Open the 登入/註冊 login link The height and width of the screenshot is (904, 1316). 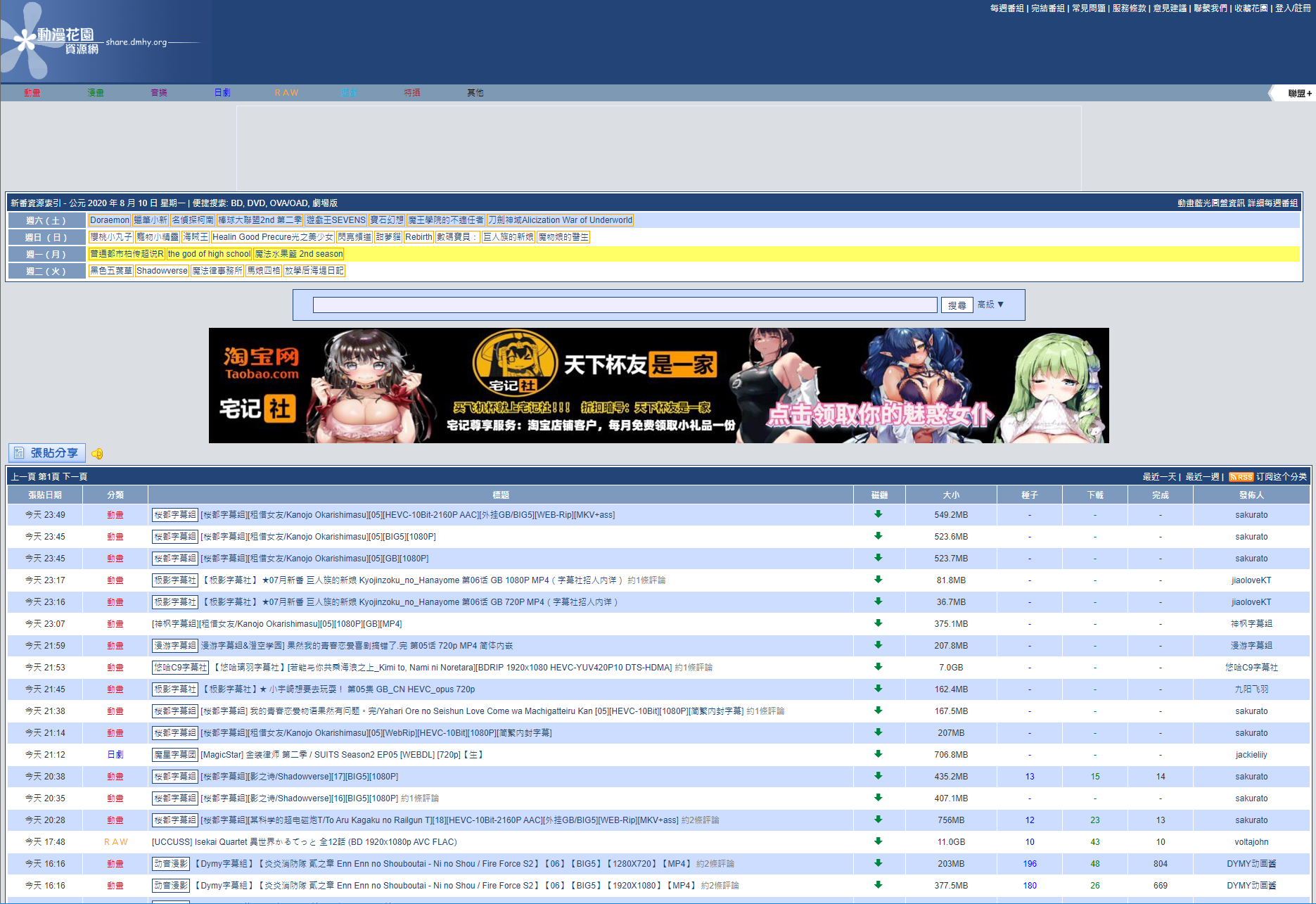click(x=1293, y=8)
